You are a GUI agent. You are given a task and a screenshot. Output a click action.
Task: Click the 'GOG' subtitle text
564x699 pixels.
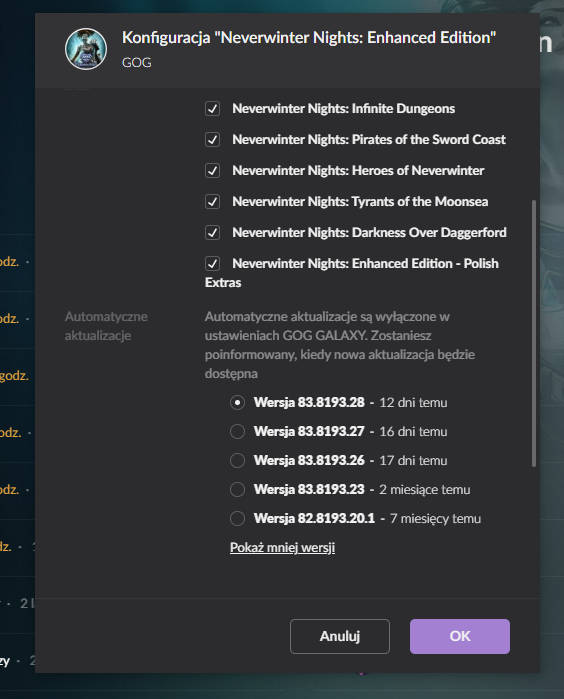(136, 62)
